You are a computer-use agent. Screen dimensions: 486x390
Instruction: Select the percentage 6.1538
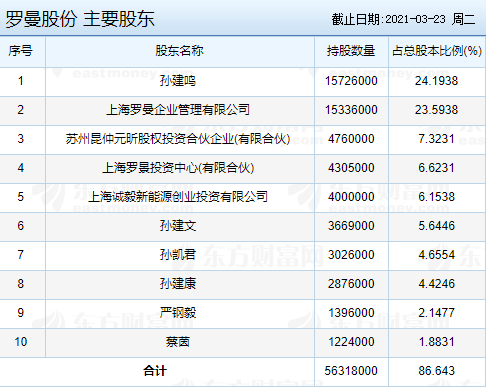(x=436, y=197)
